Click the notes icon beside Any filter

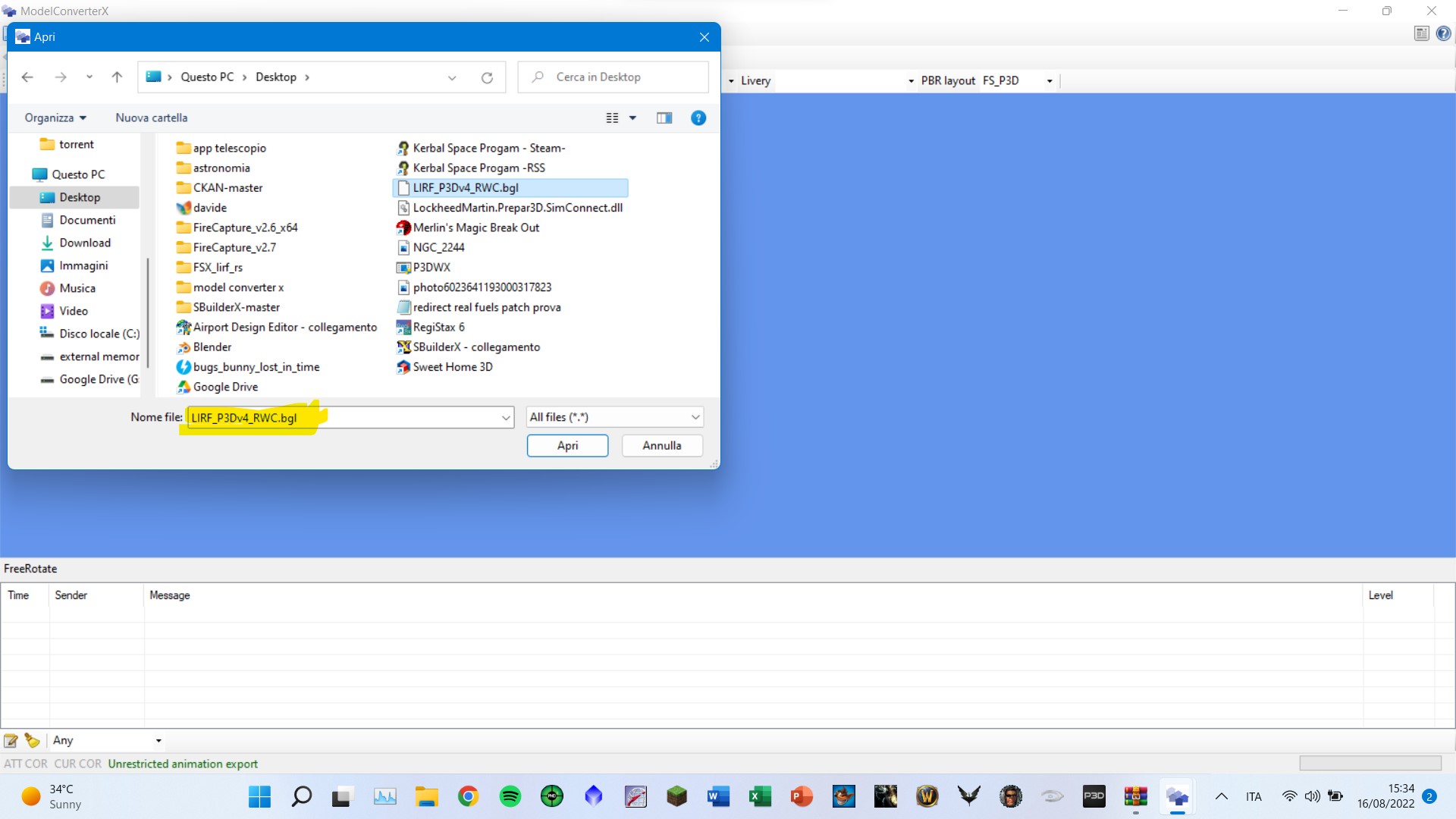pos(11,740)
